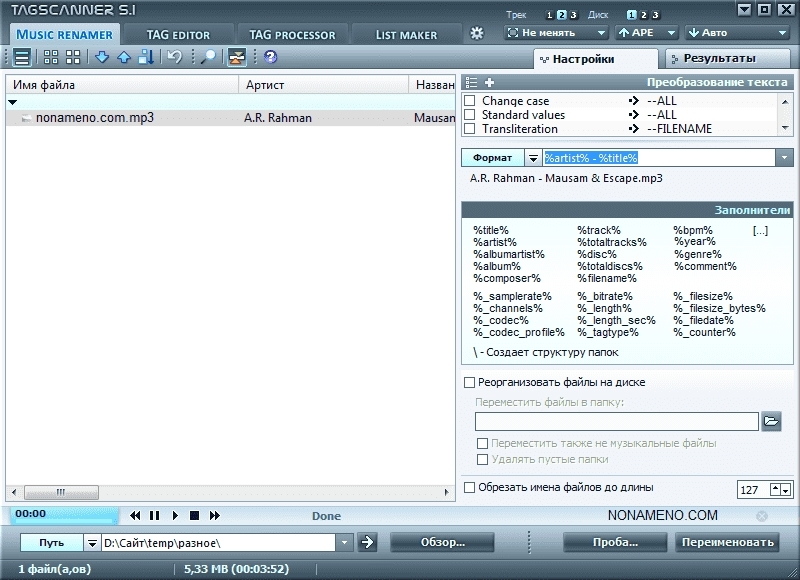Open the Настройки tab

click(x=595, y=59)
